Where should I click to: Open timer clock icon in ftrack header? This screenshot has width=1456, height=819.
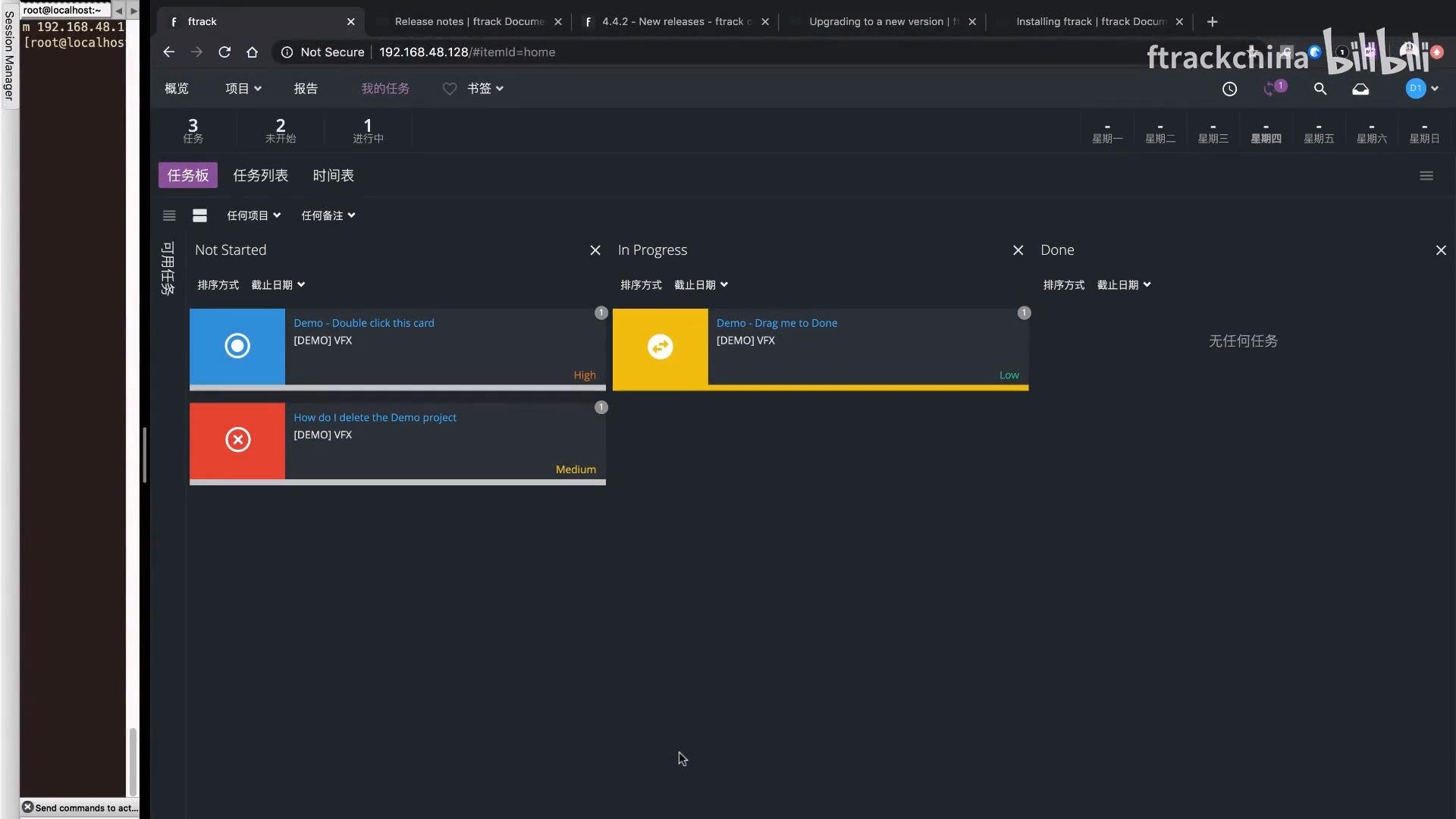[1229, 89]
